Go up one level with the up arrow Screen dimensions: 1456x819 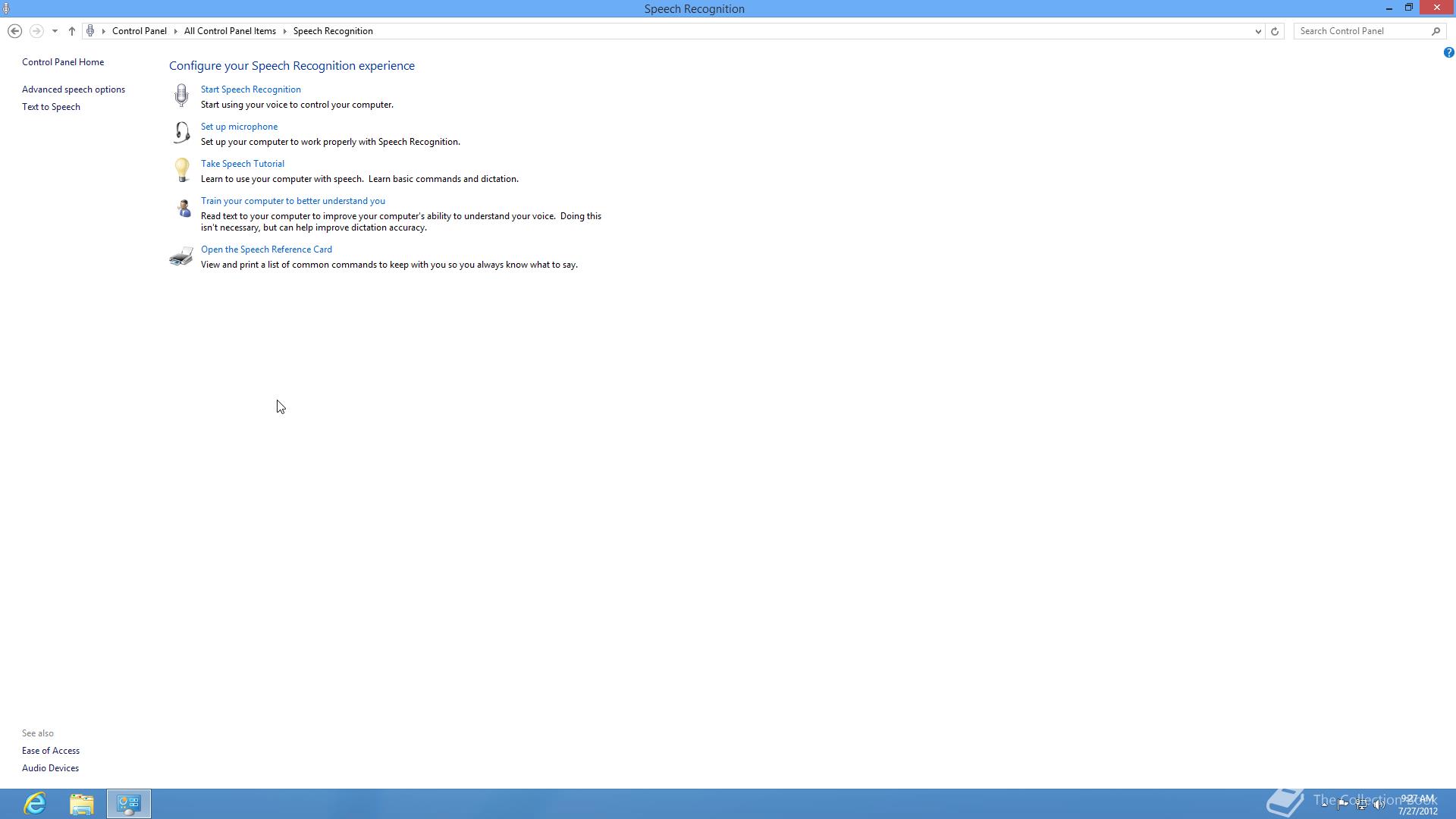coord(72,31)
